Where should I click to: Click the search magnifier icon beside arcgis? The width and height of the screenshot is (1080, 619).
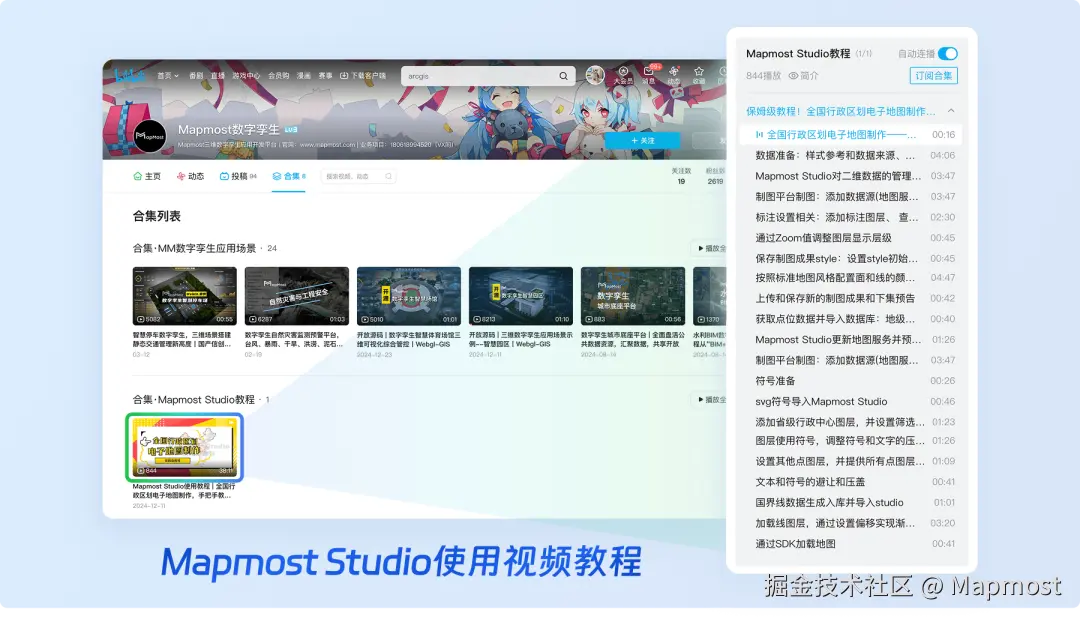[x=563, y=76]
